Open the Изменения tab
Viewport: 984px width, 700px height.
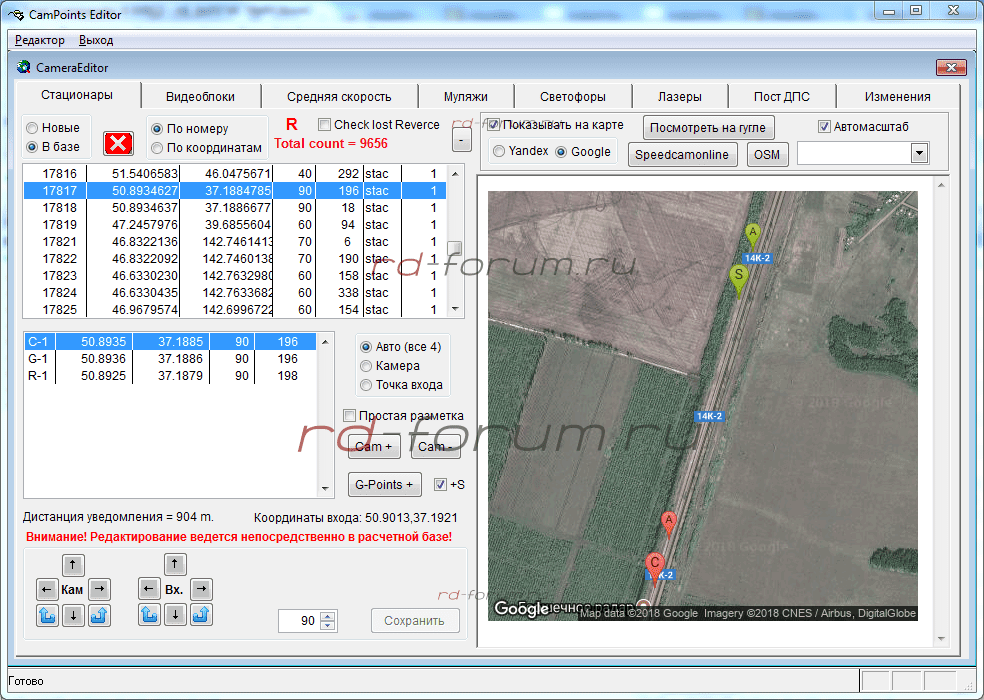(x=897, y=97)
